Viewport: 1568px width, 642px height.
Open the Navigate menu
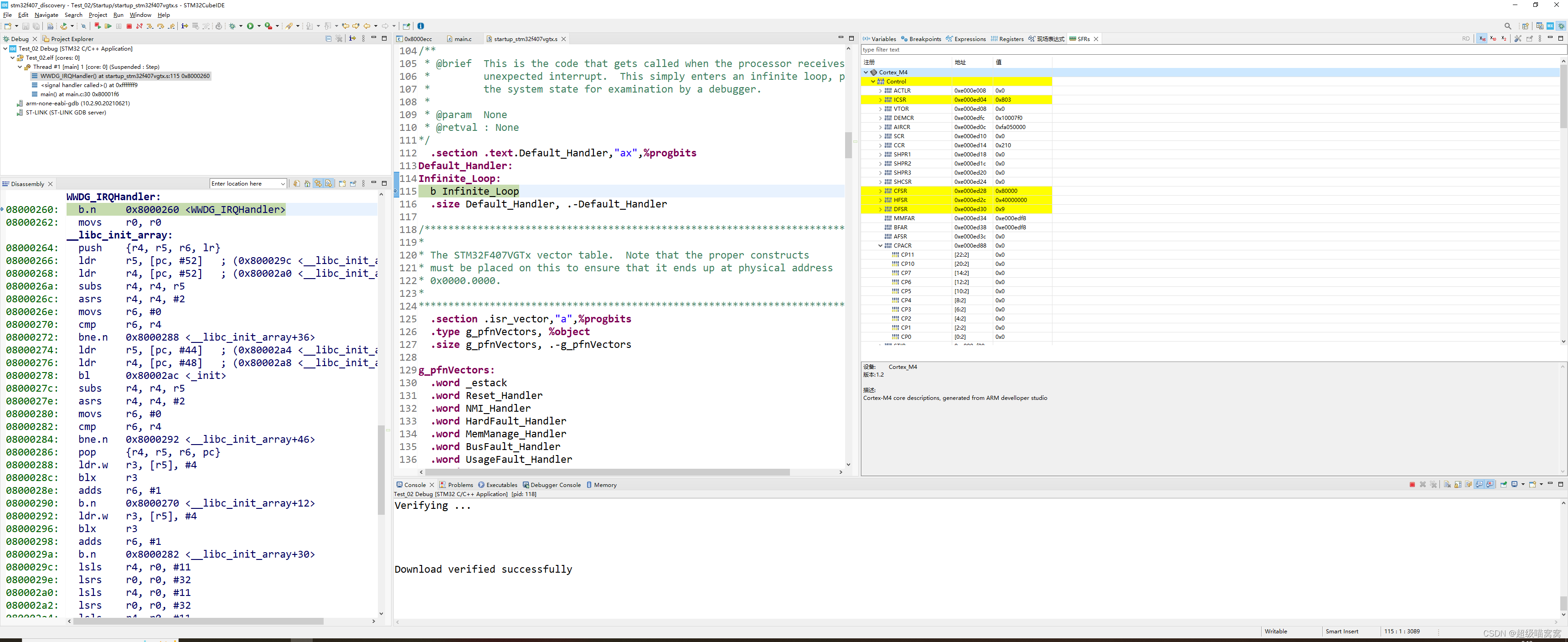(46, 15)
